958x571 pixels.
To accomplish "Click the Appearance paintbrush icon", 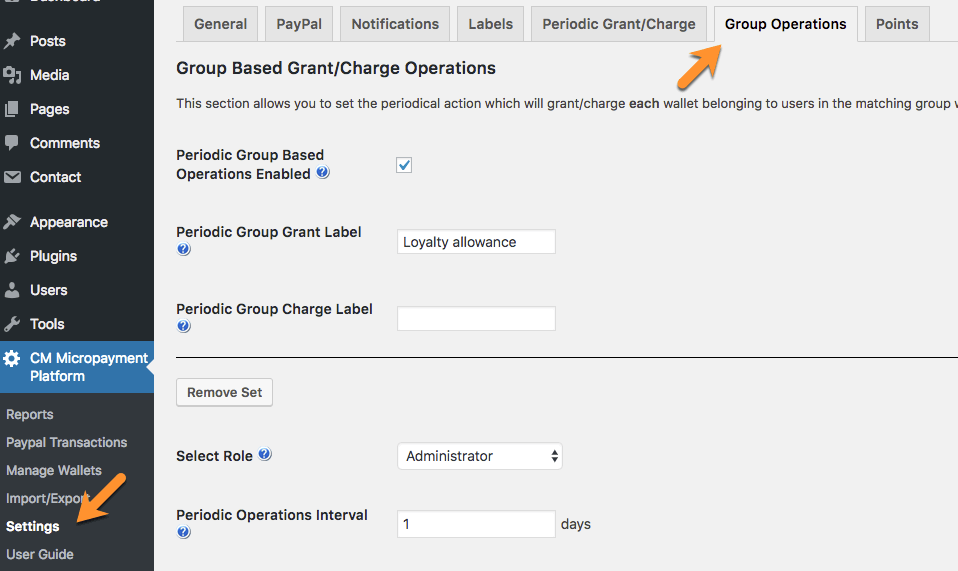I will pos(12,222).
